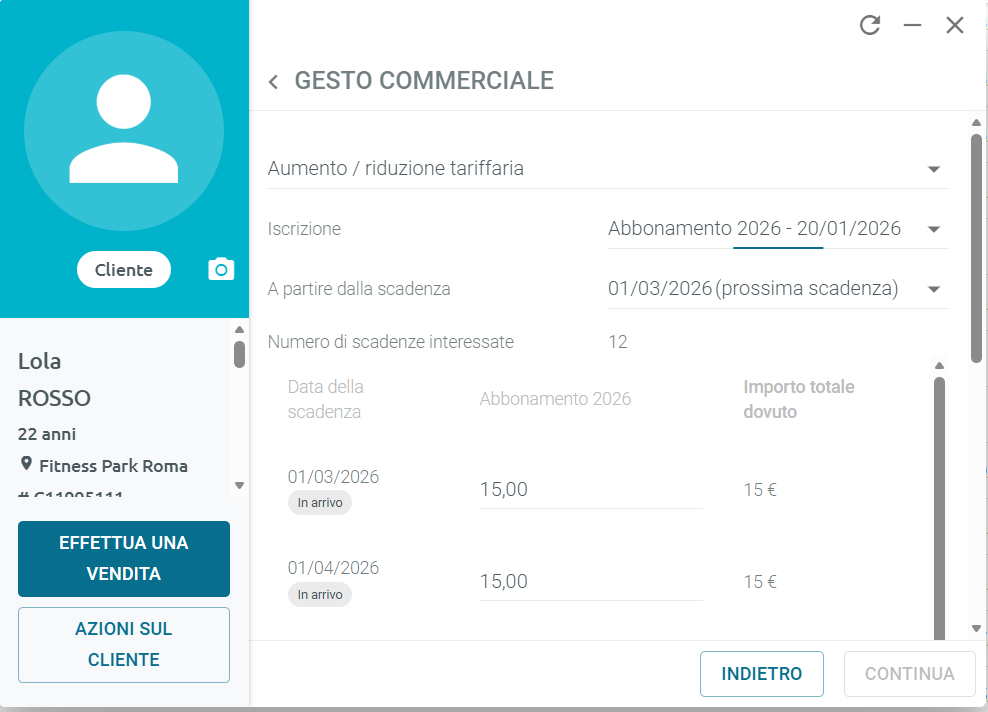Click the scroll up arrow of main panel scrollbar

point(976,122)
